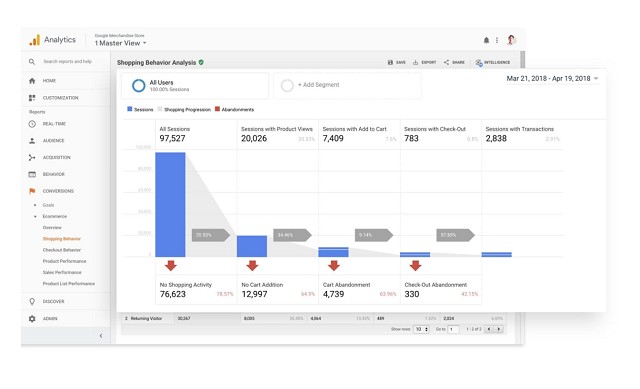Click the Search reports and help field
The image size is (640, 389).
point(68,62)
